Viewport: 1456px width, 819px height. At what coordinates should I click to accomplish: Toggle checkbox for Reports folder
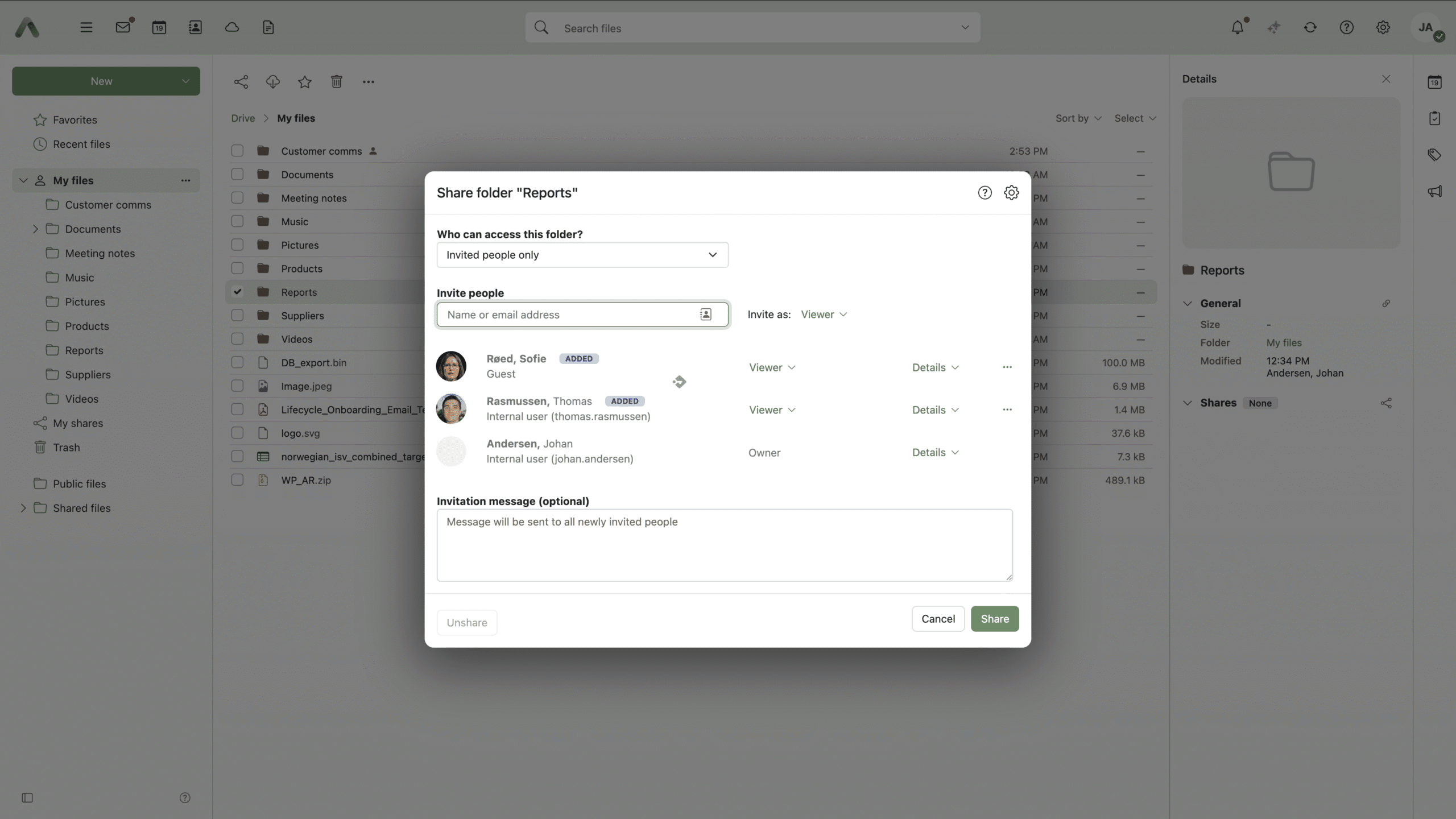pos(237,292)
